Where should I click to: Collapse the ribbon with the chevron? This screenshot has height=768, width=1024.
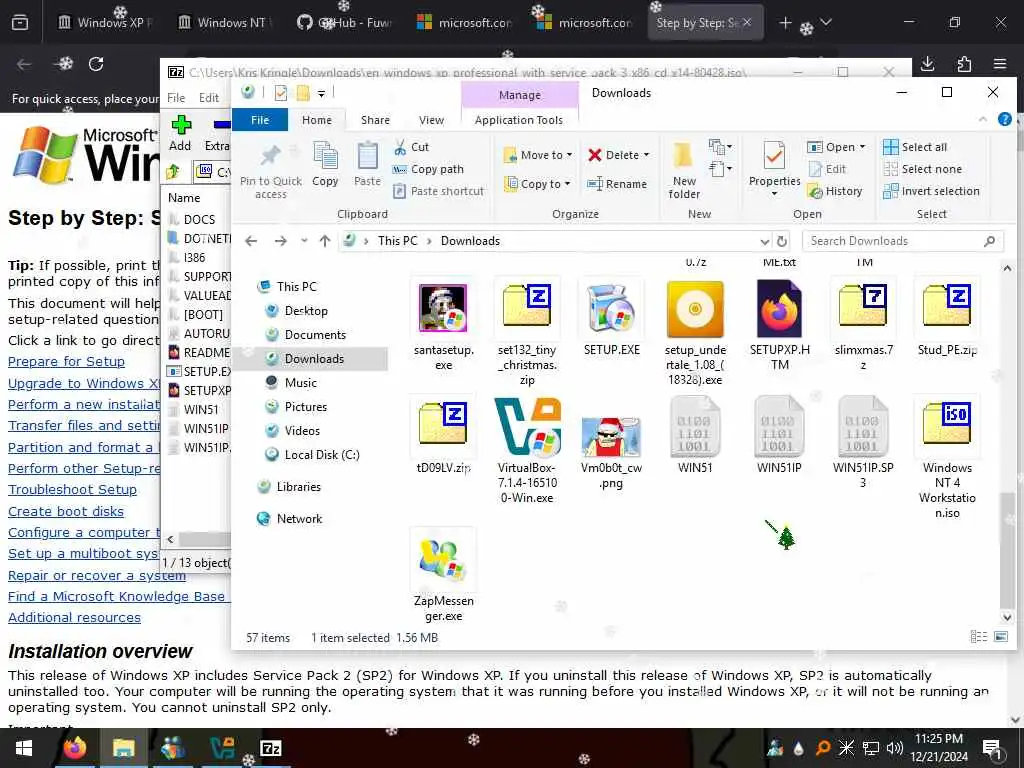point(983,120)
